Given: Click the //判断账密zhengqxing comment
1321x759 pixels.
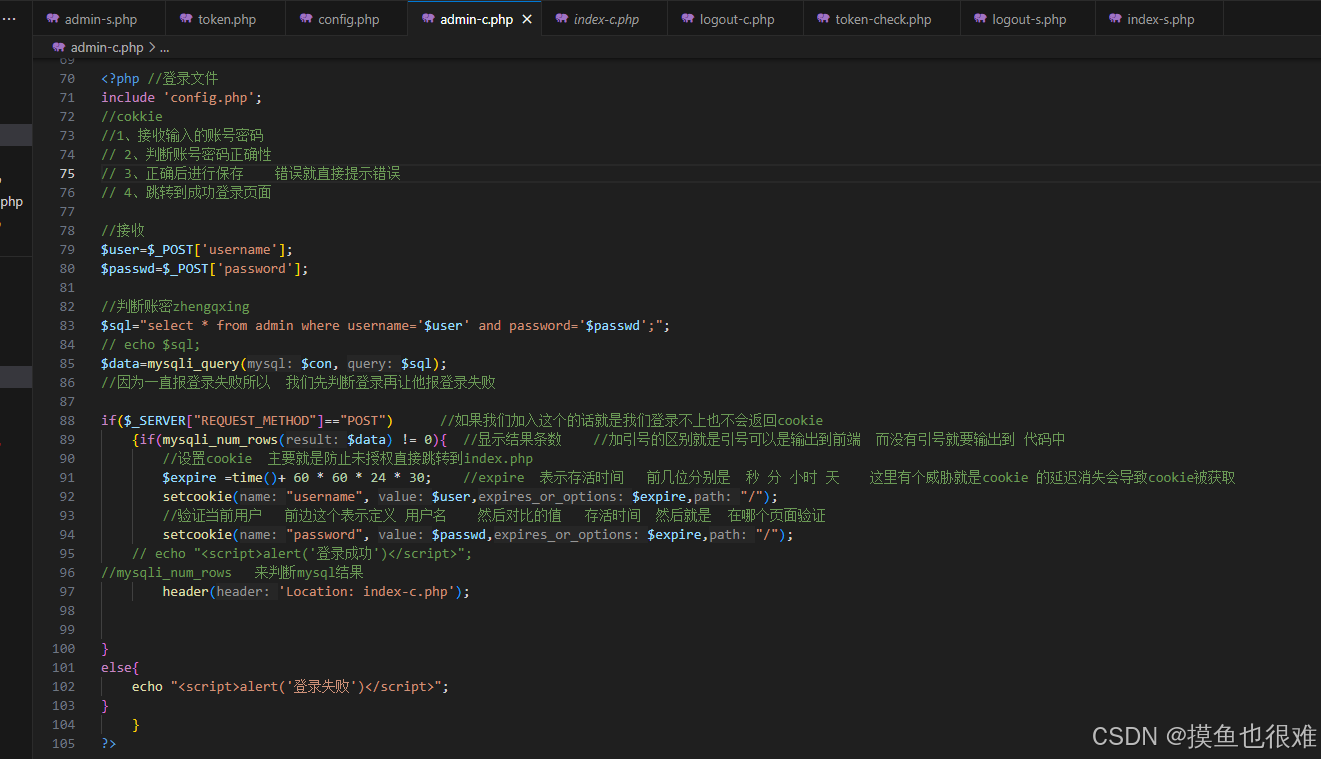Looking at the screenshot, I should pos(175,306).
